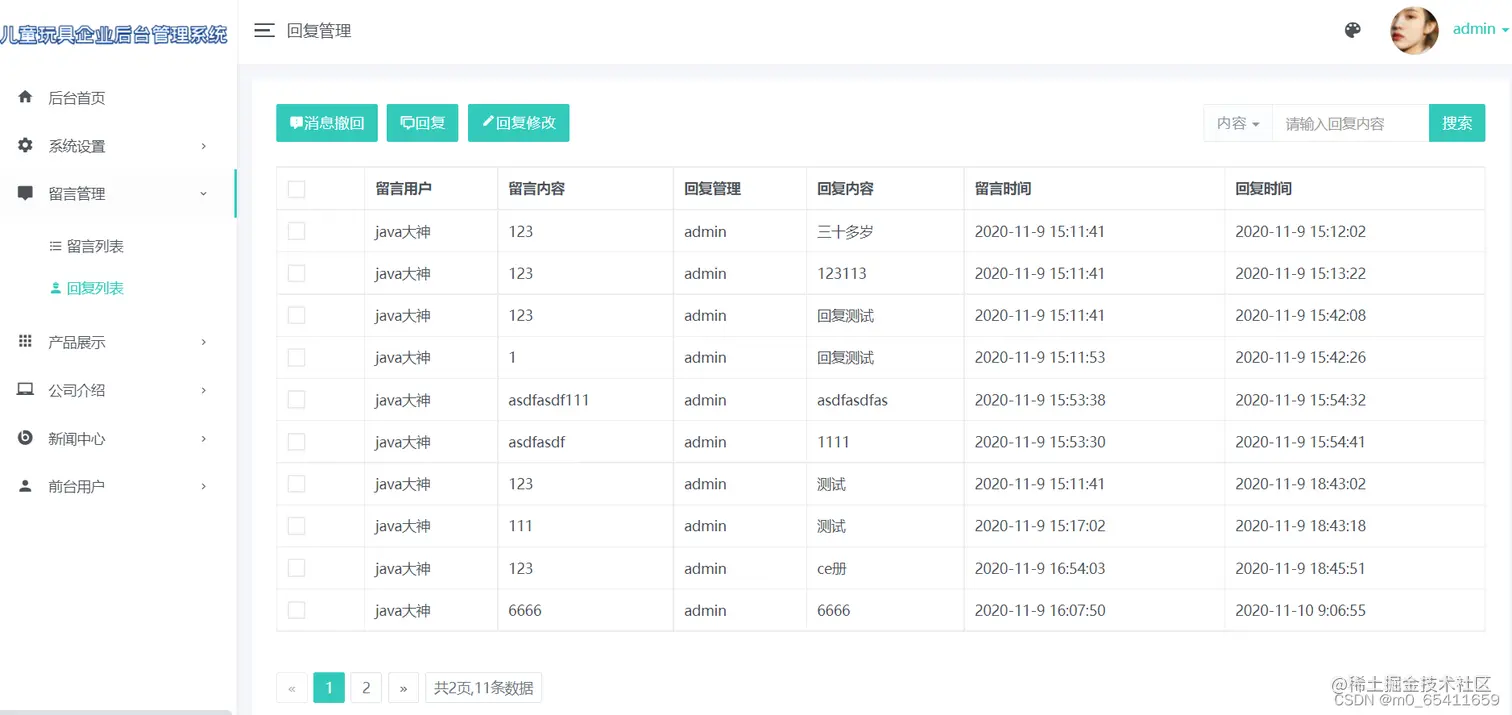Expand the 新闻中心 menu chevron
Viewport: 1512px width, 715px height.
click(x=204, y=438)
